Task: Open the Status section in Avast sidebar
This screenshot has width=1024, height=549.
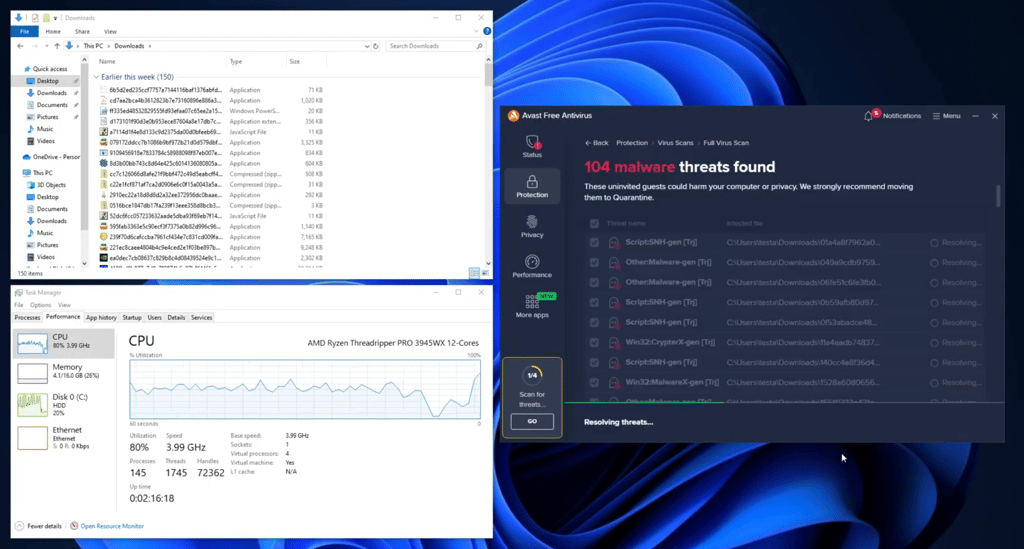Action: coord(532,146)
